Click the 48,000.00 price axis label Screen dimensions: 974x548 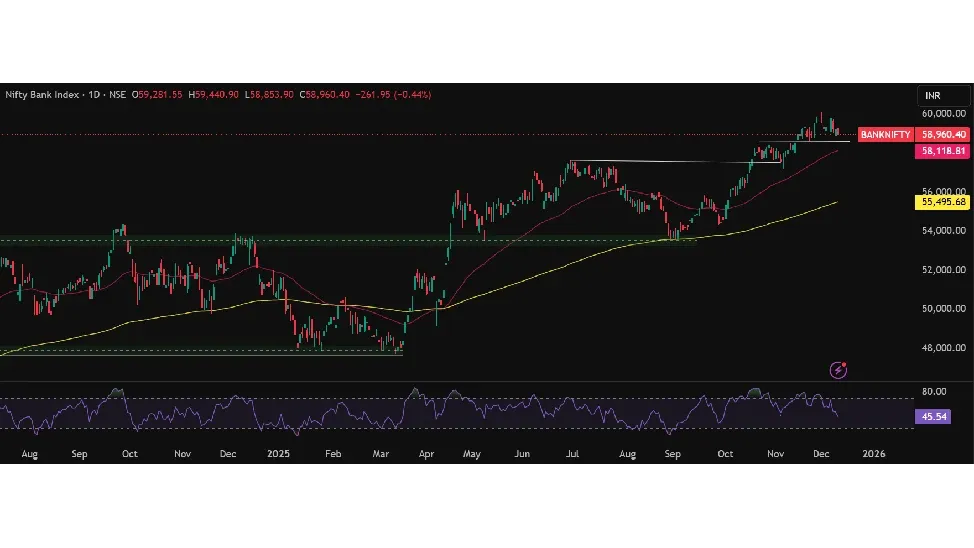[943, 348]
